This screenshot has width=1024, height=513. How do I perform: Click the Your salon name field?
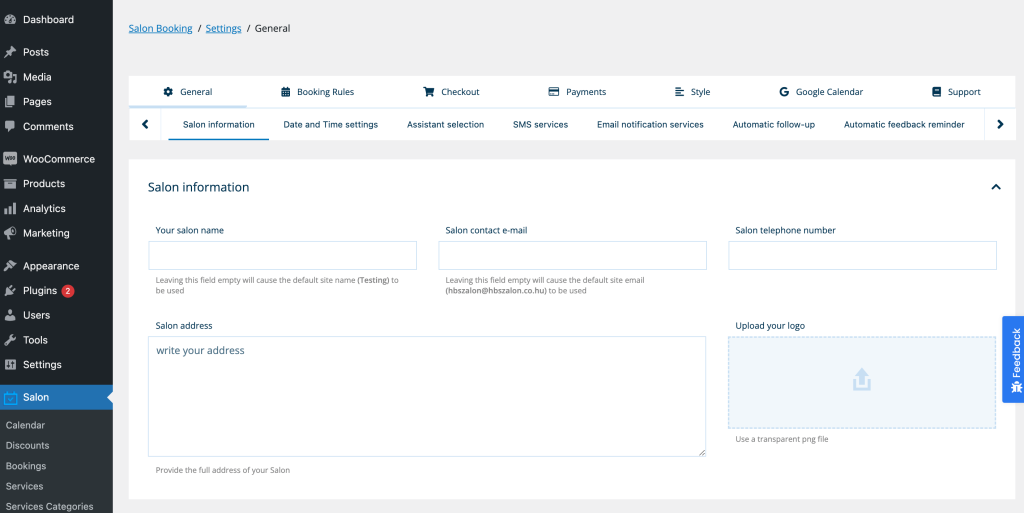(282, 256)
